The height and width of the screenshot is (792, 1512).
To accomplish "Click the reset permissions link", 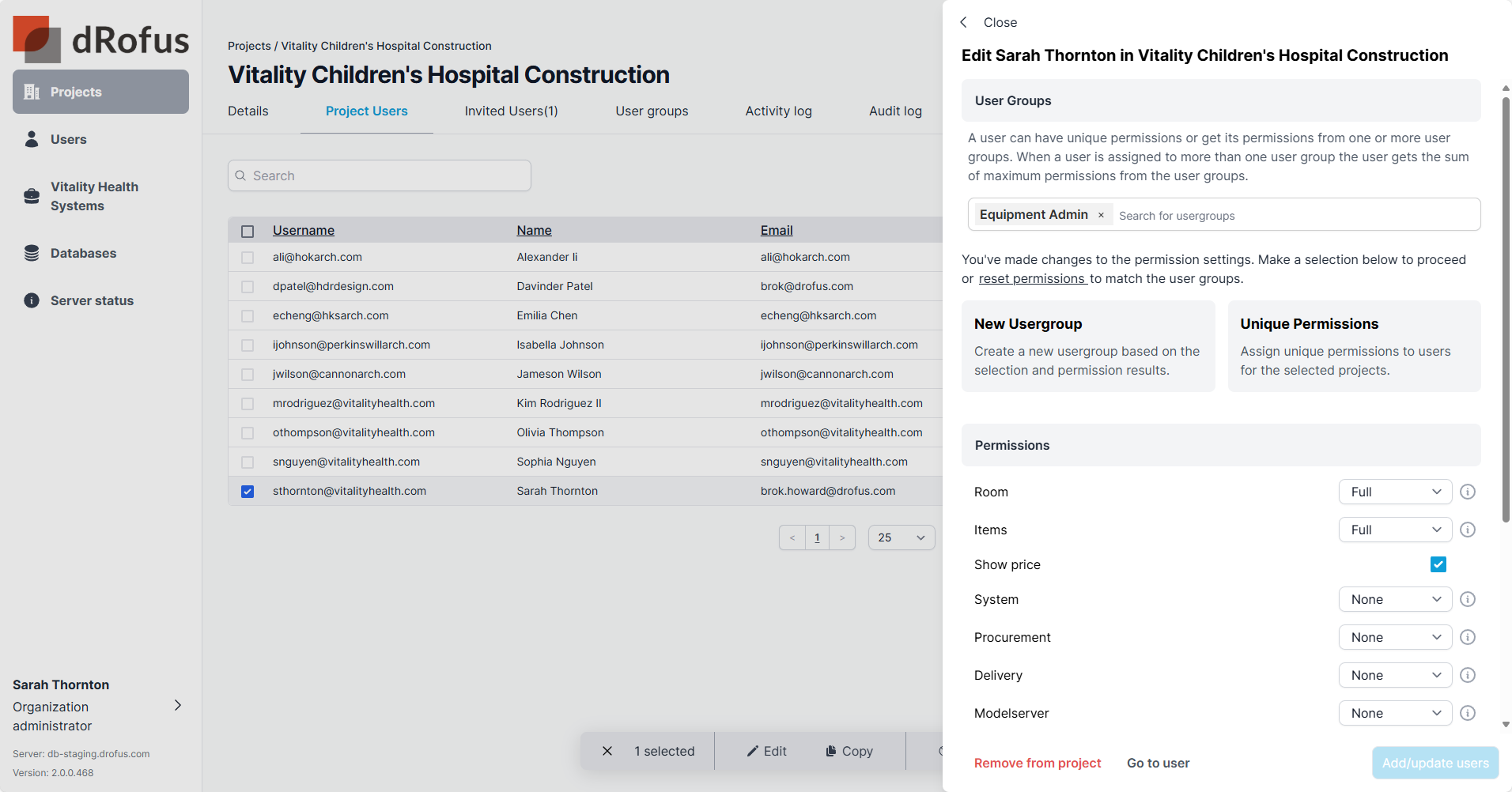I will (x=1032, y=278).
